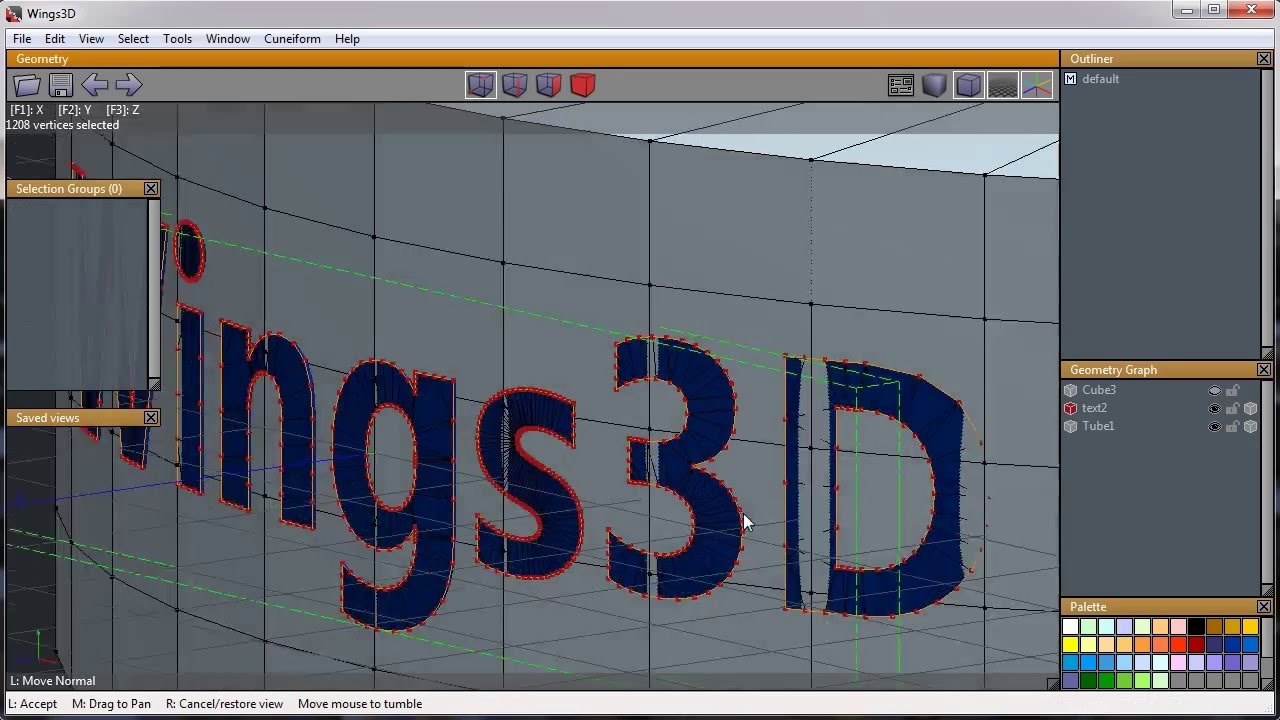Image resolution: width=1280 pixels, height=720 pixels.
Task: Open the View menu
Action: click(91, 39)
